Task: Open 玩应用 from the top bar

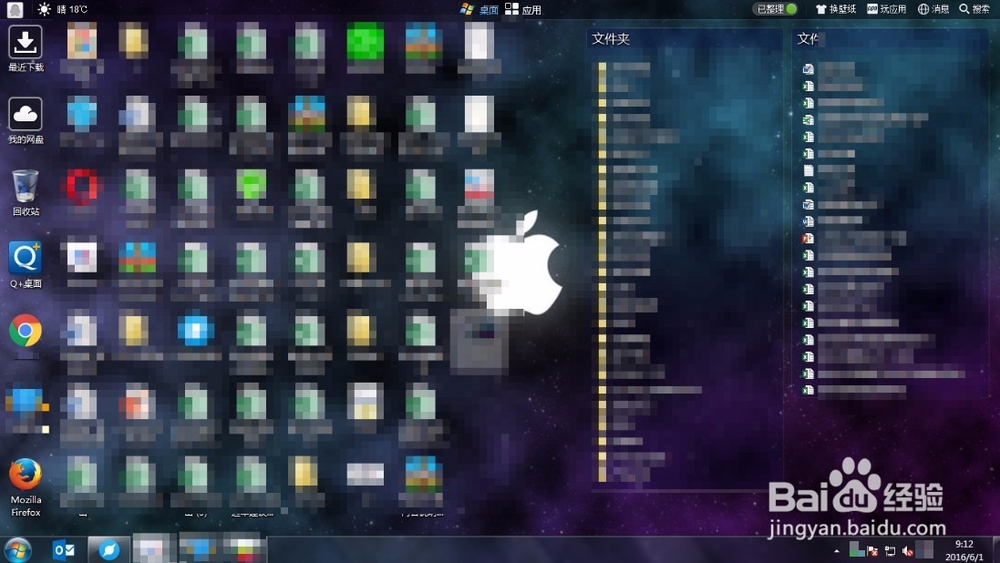Action: [886, 9]
